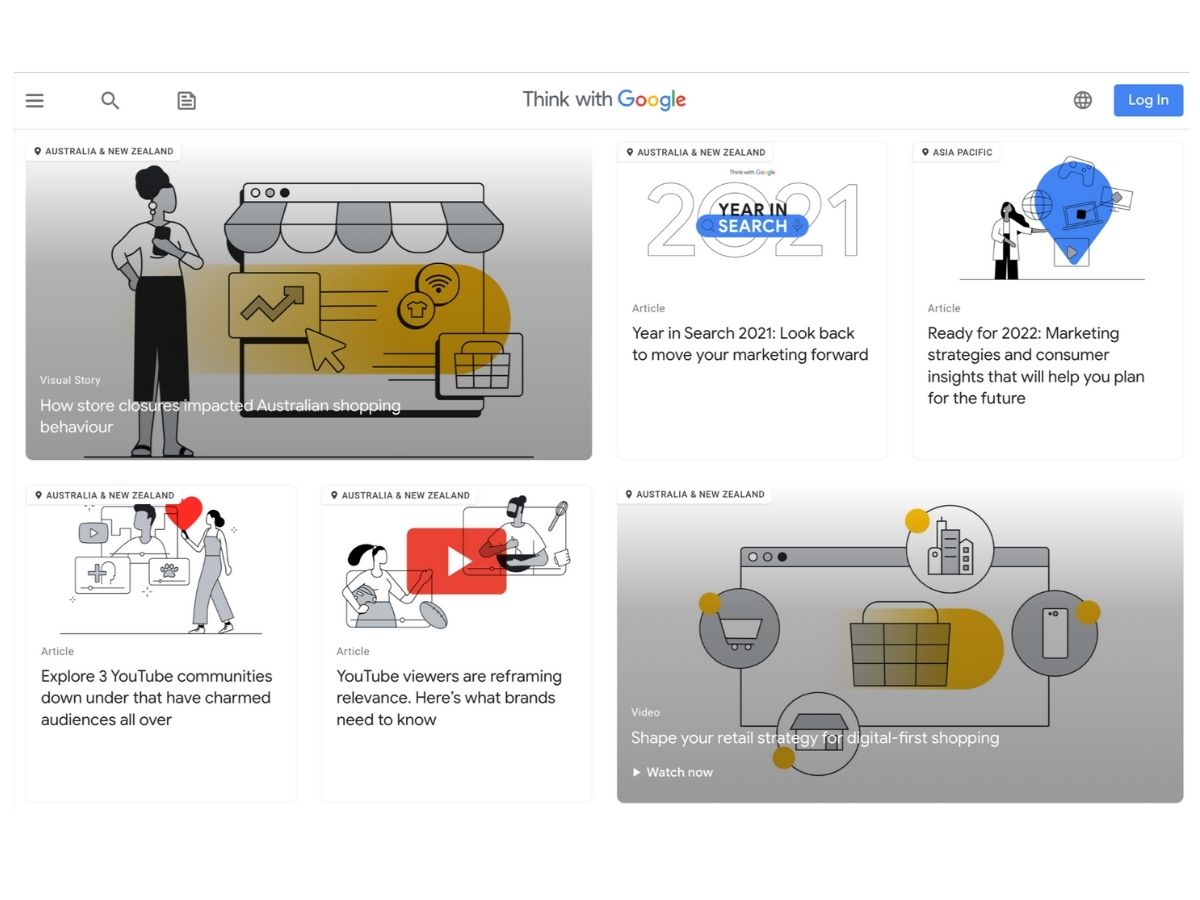
Task: Click the Article label on Ready for 2022 card
Action: tap(944, 308)
